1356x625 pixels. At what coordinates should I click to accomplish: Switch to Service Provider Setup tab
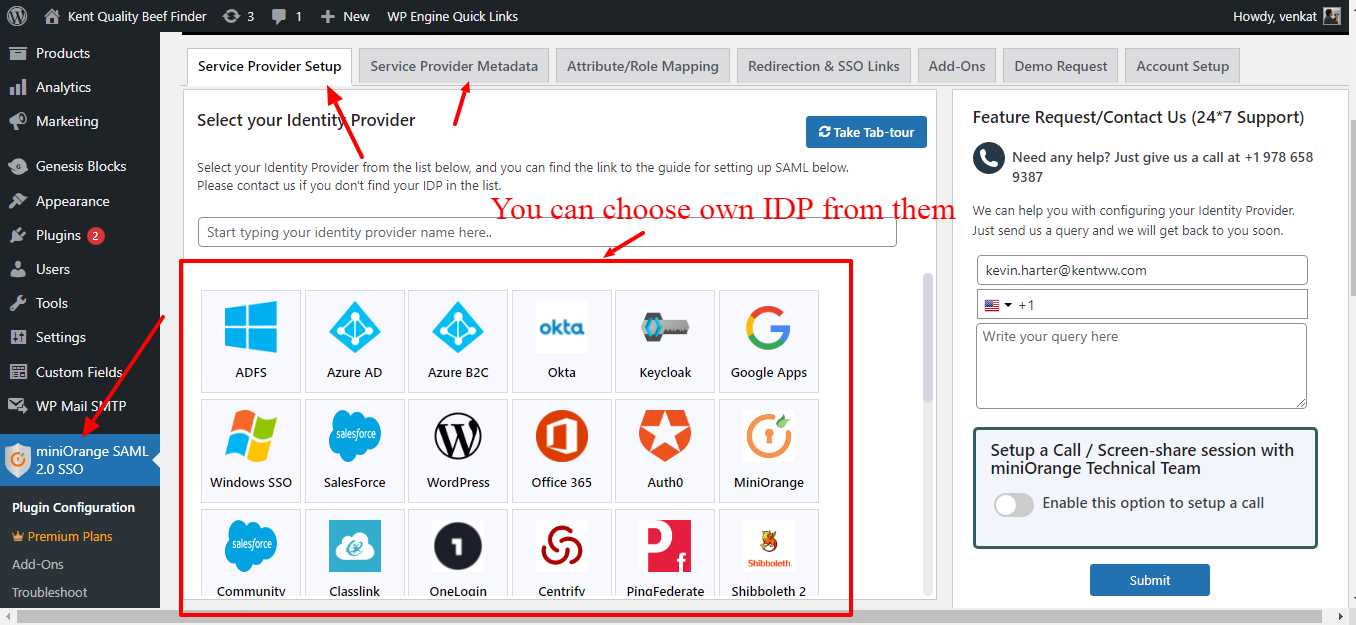[269, 67]
